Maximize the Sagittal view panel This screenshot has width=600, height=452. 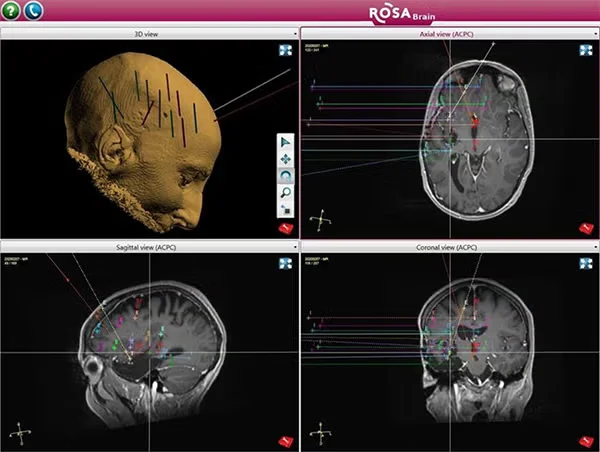(x=286, y=262)
